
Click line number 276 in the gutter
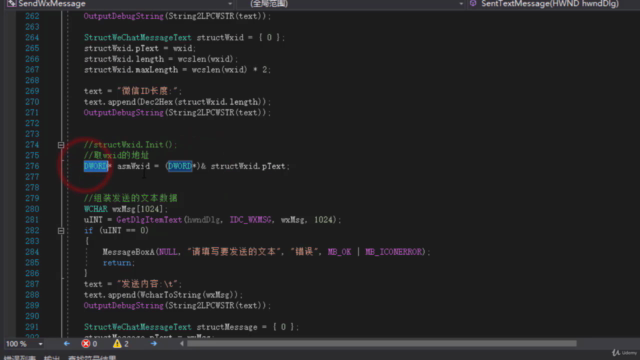32,166
